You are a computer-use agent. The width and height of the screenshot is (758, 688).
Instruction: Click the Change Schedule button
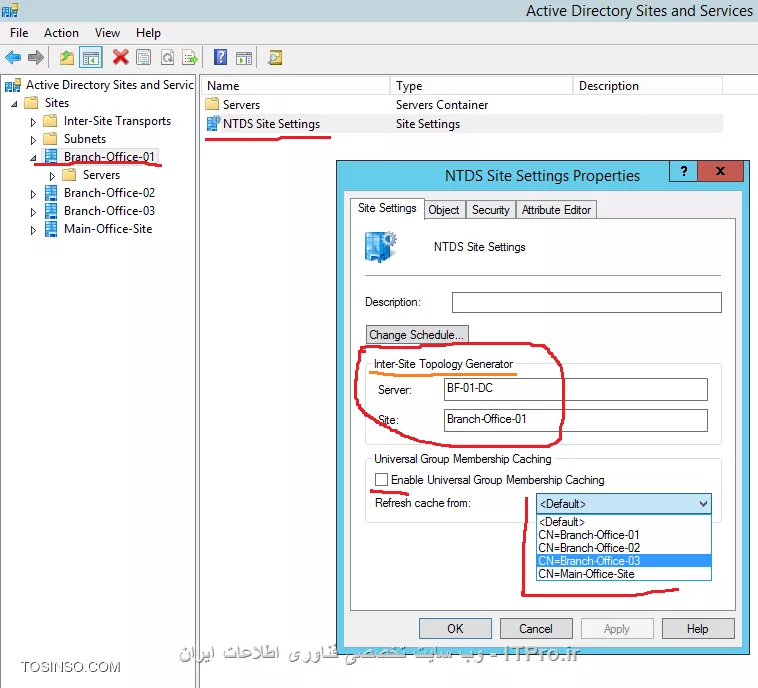click(417, 335)
